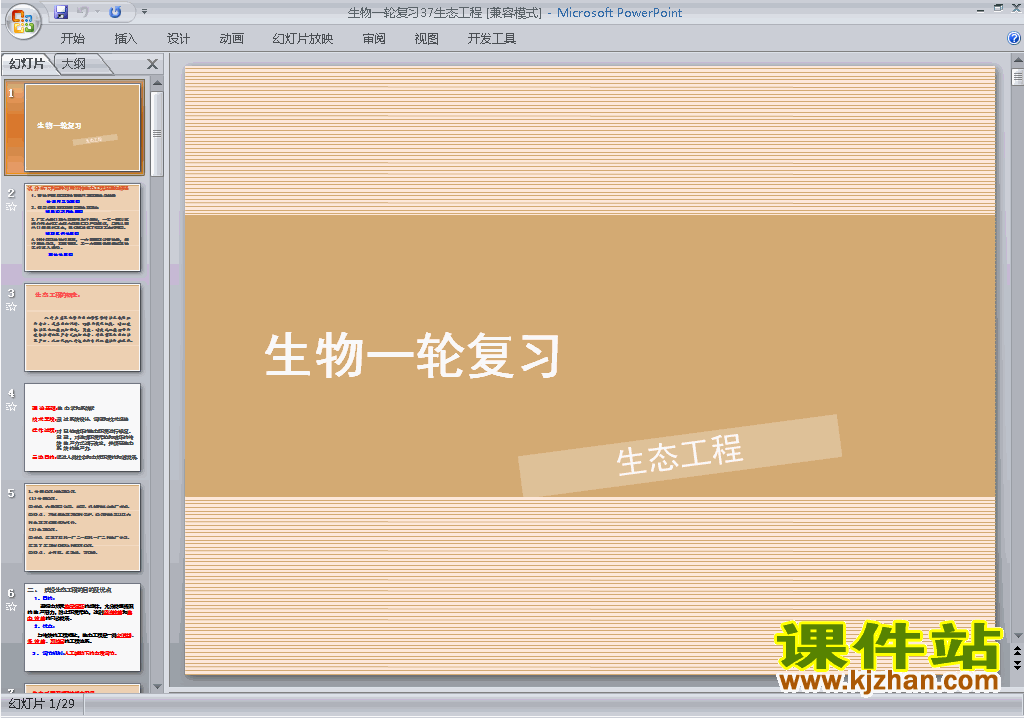
Task: Select slide 6 thumbnail
Action: [82, 627]
